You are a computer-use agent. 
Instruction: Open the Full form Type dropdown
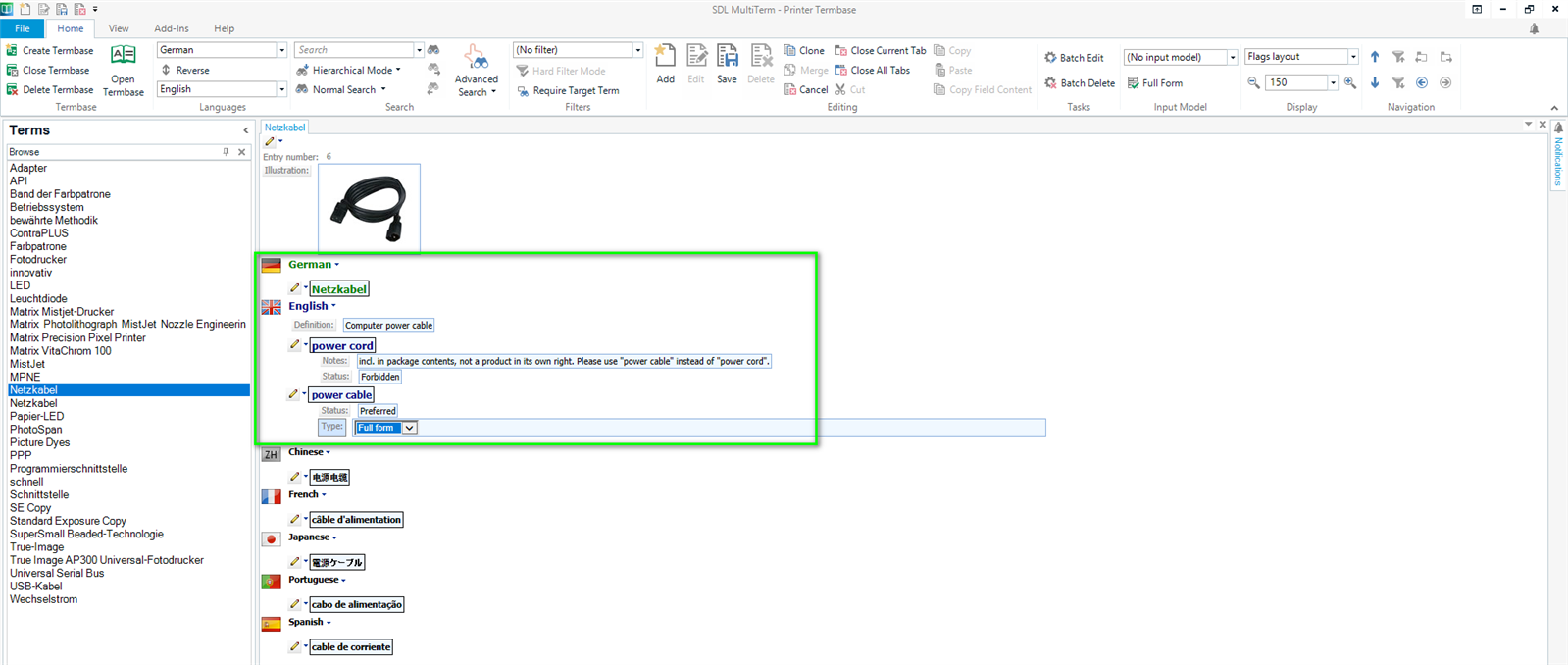(x=410, y=428)
